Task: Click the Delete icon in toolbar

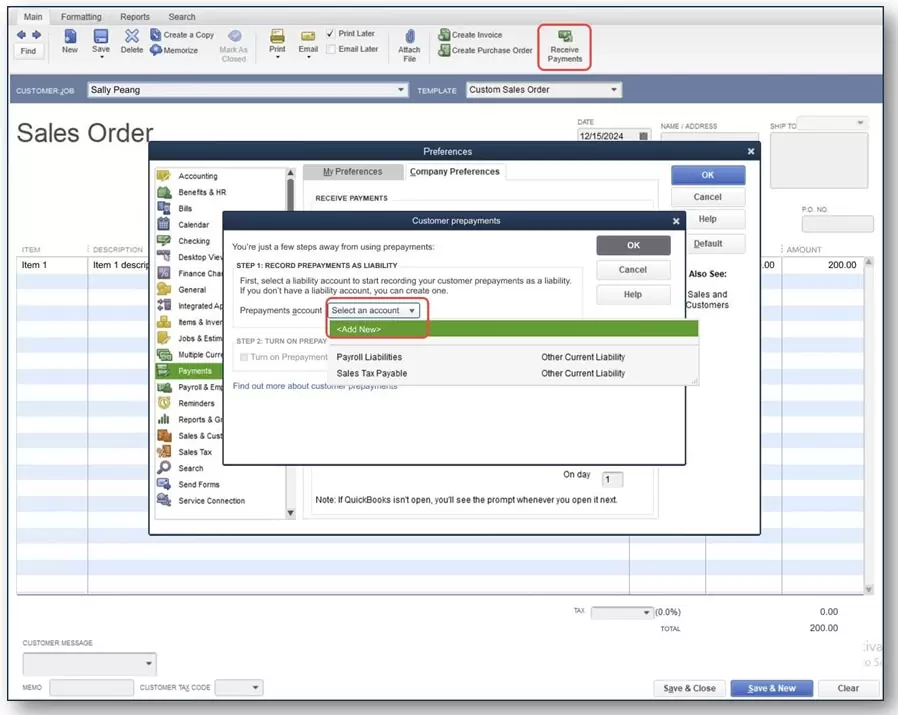Action: point(132,36)
